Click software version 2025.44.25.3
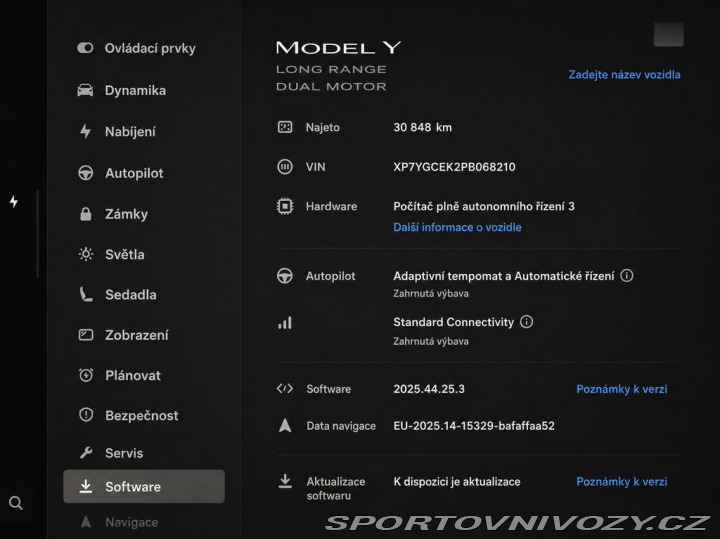 click(429, 389)
